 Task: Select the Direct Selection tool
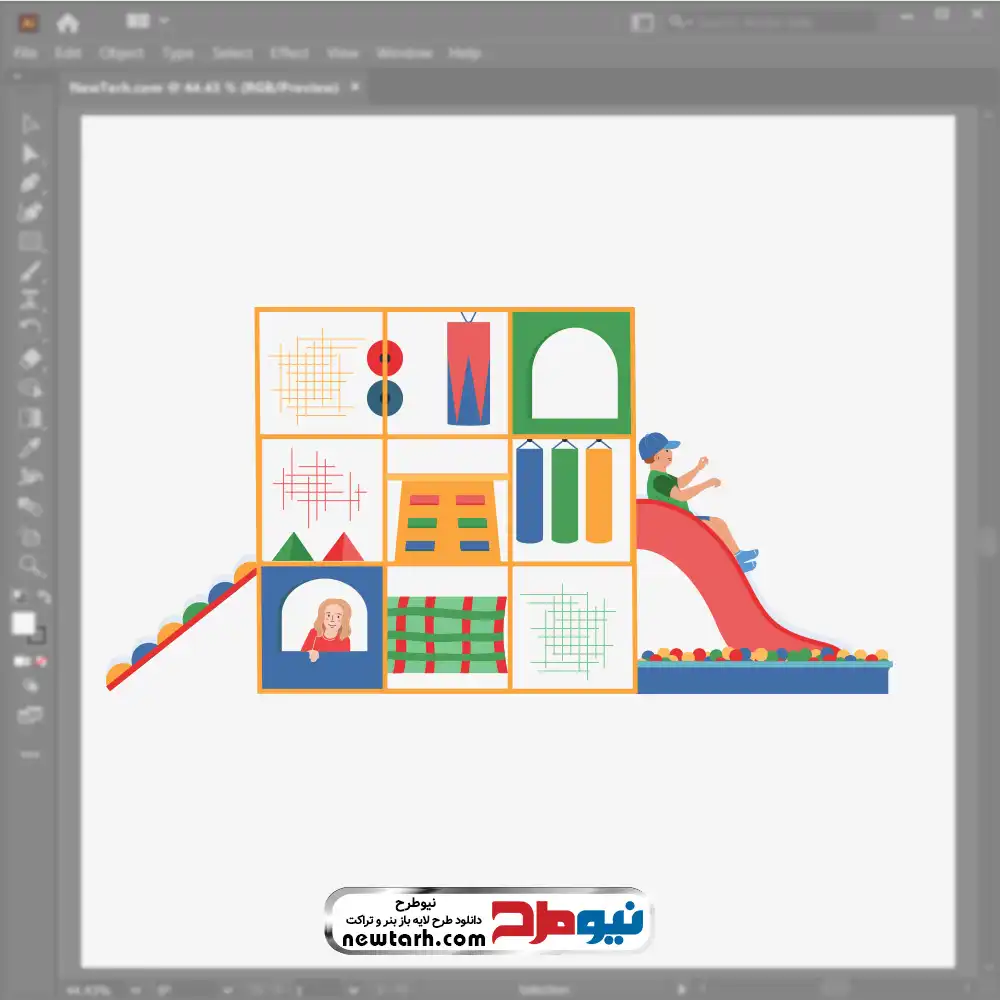[x=29, y=154]
